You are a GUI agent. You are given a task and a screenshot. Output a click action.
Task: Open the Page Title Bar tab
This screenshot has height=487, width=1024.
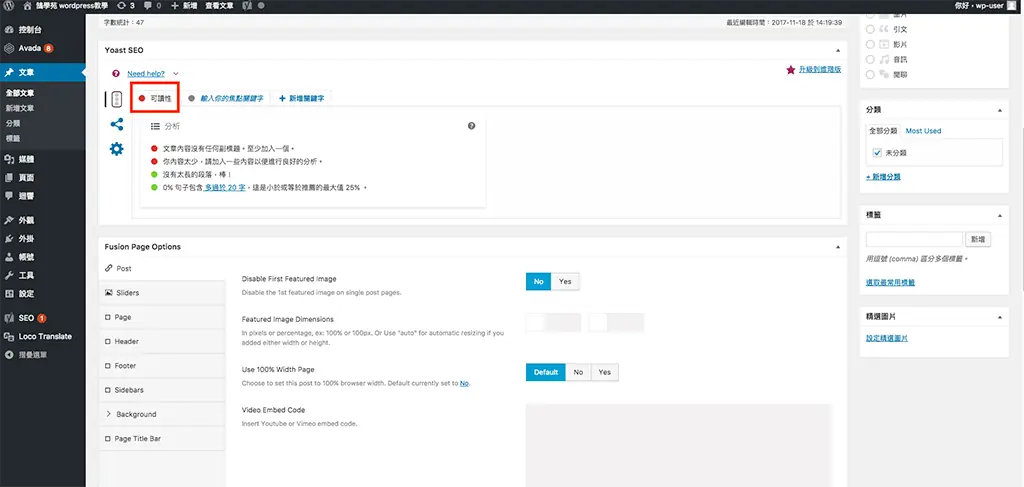(162, 439)
